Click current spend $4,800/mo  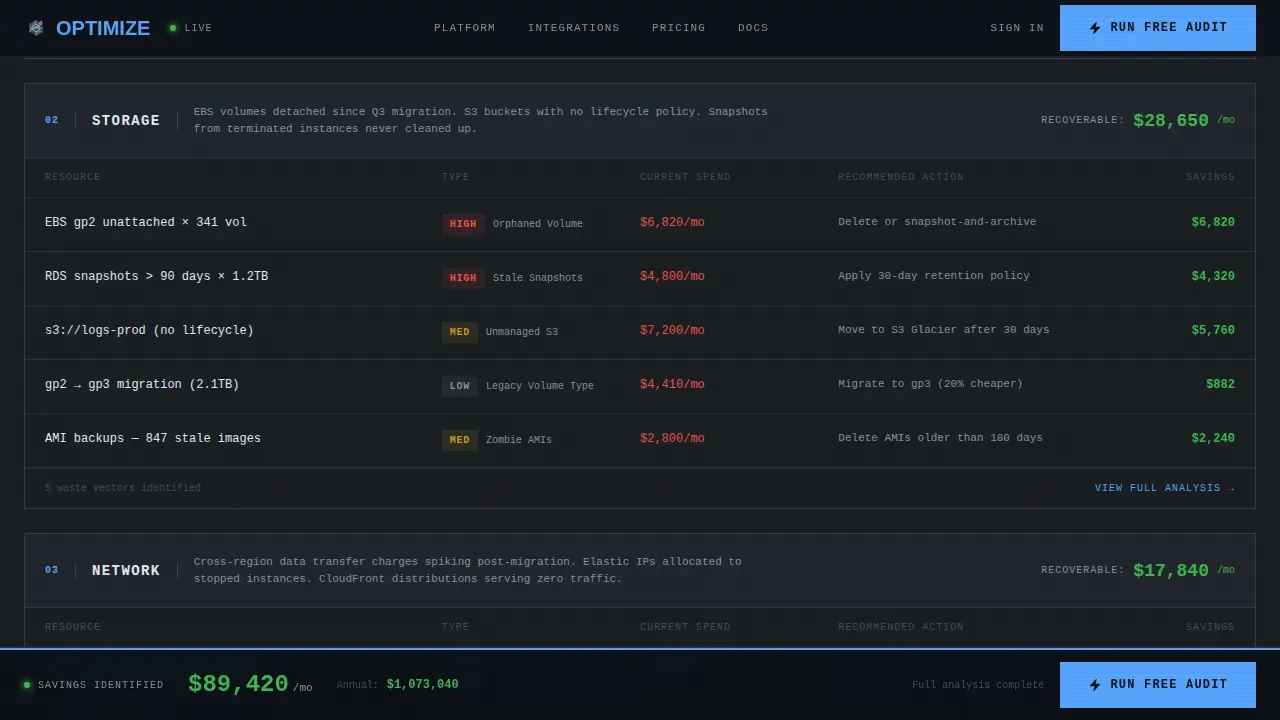click(672, 276)
